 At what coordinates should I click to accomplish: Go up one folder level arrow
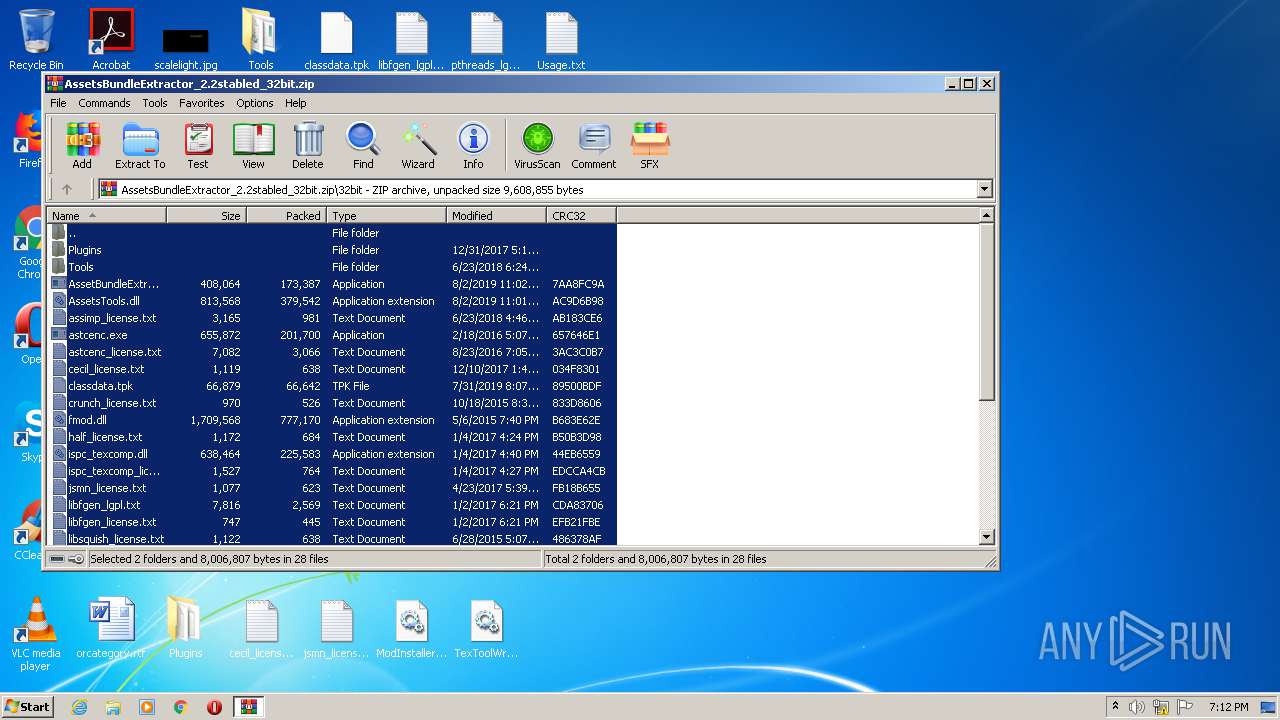point(67,189)
